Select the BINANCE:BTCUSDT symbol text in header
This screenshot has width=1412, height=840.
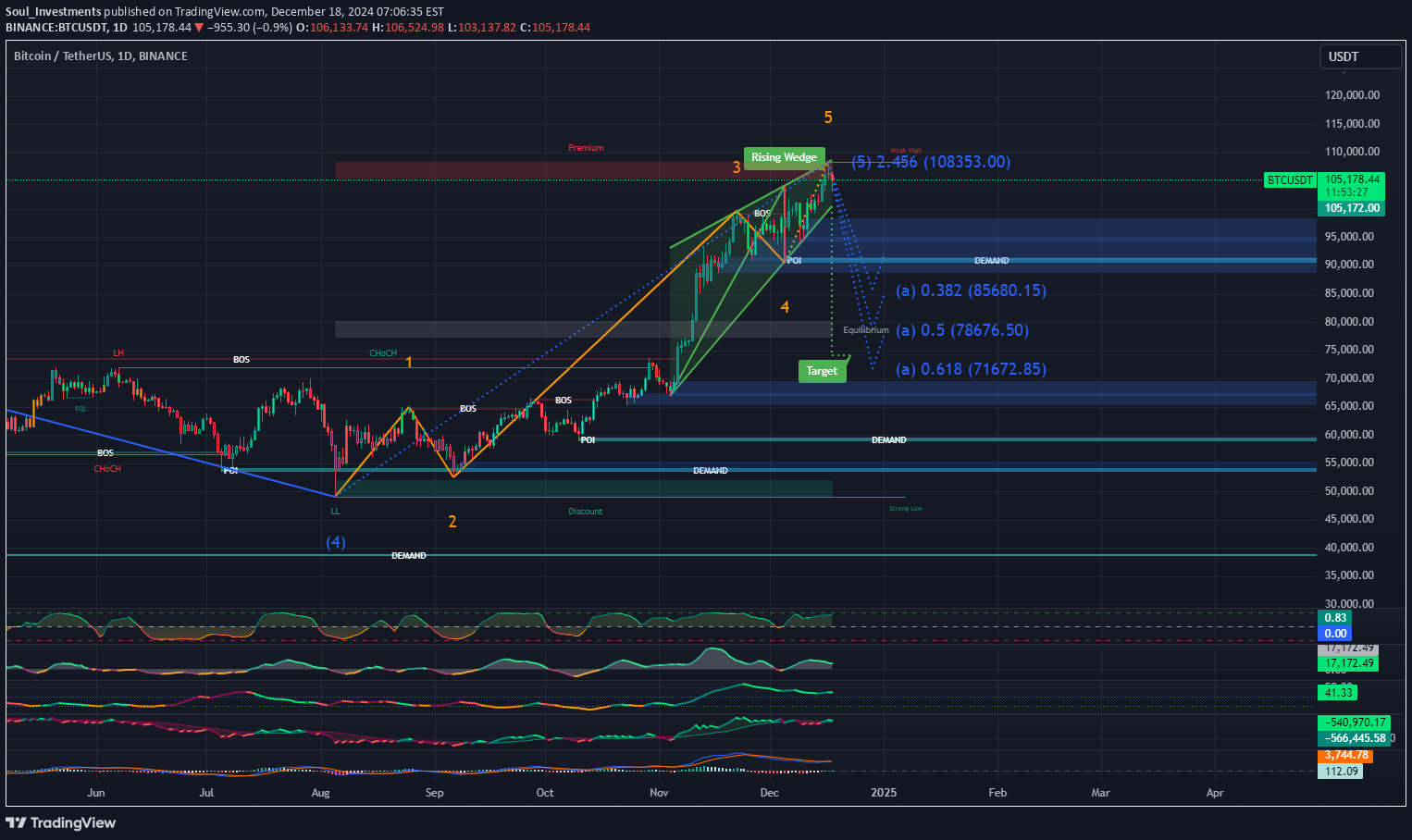pyautogui.click(x=56, y=28)
